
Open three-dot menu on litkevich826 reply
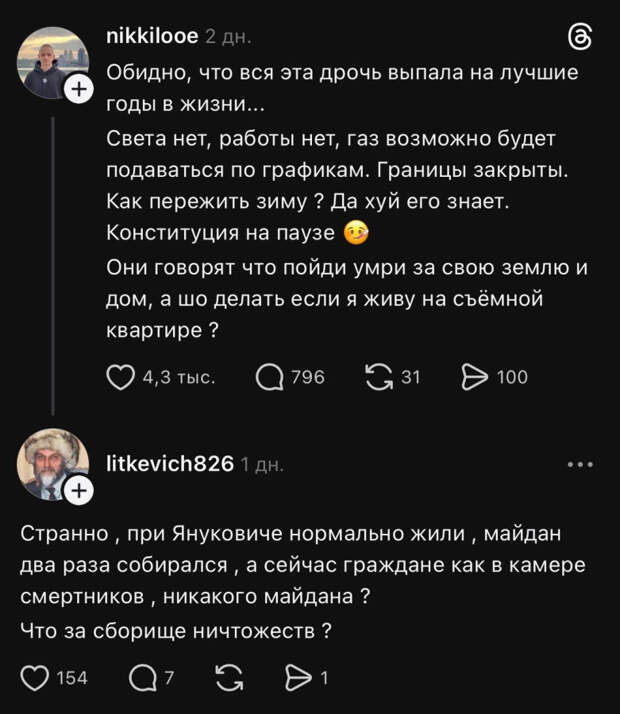580,464
